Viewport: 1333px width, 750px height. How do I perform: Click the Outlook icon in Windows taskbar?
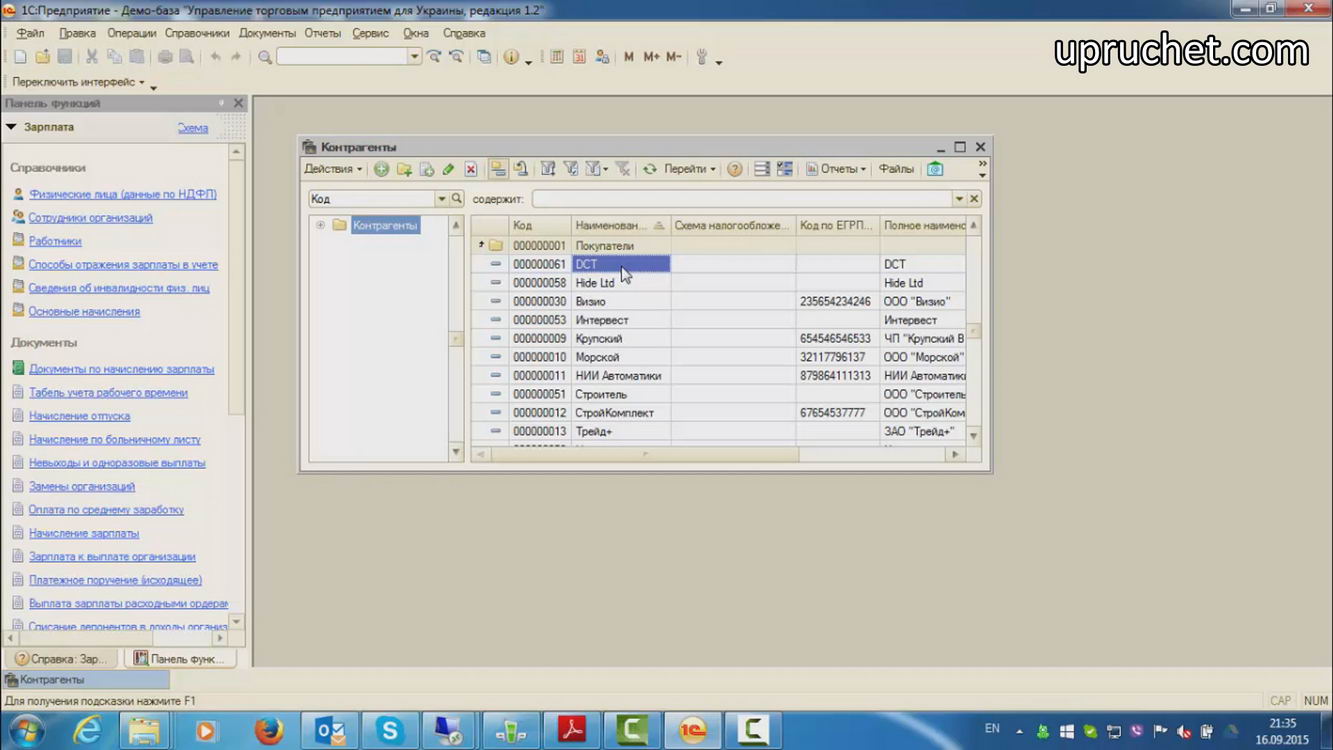tap(328, 731)
